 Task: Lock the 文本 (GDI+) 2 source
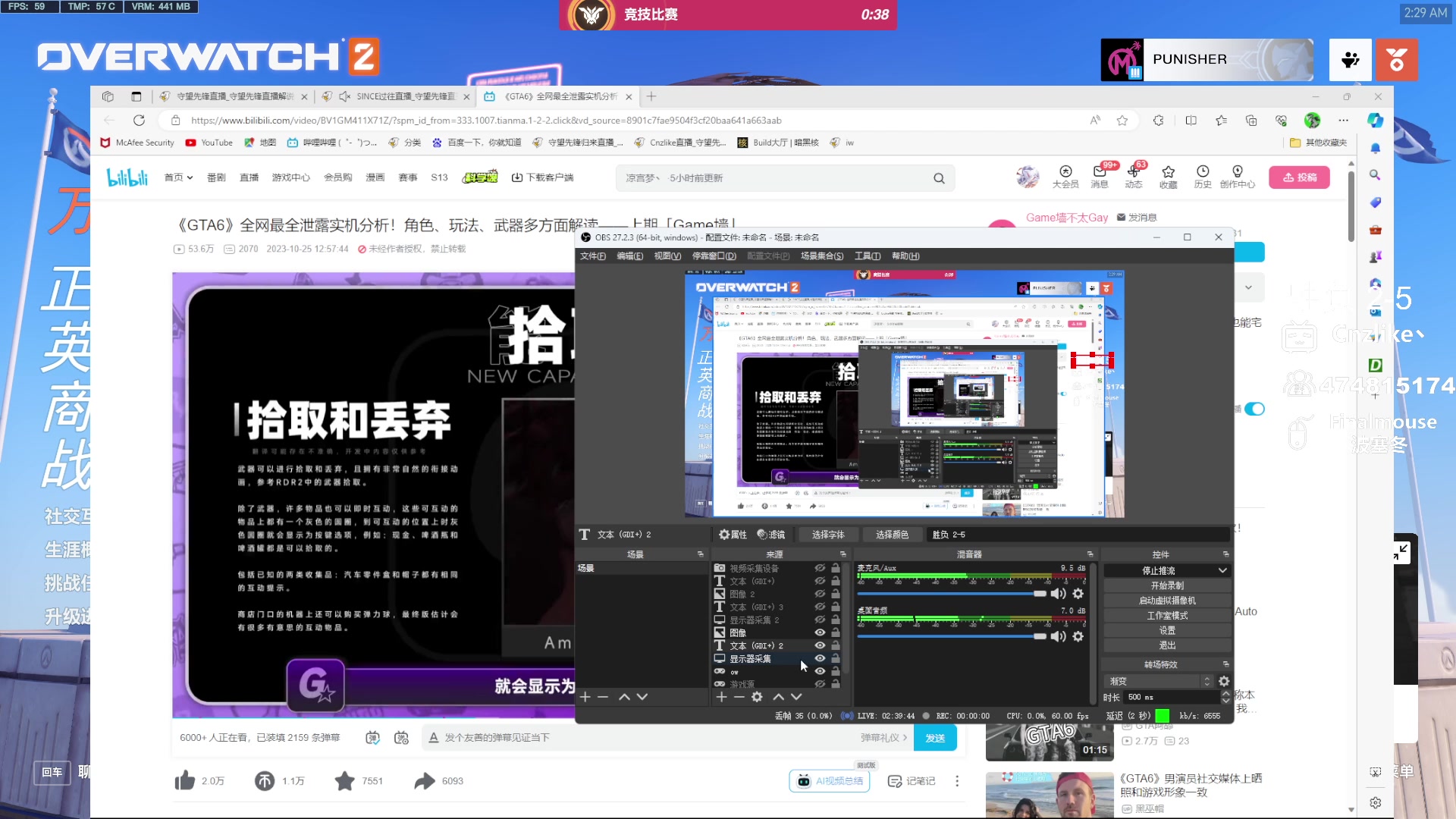(836, 645)
